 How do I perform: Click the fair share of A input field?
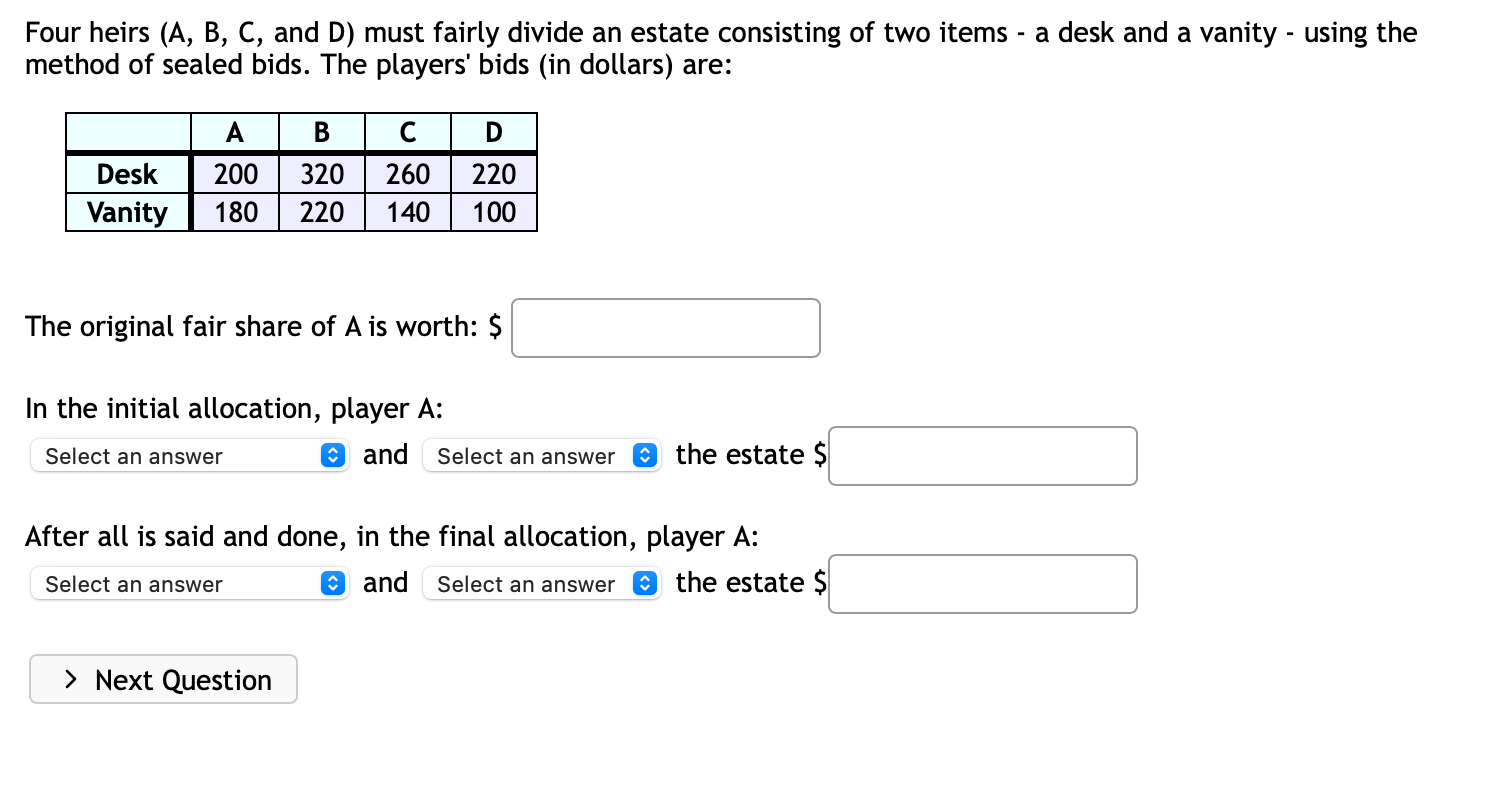[x=665, y=327]
